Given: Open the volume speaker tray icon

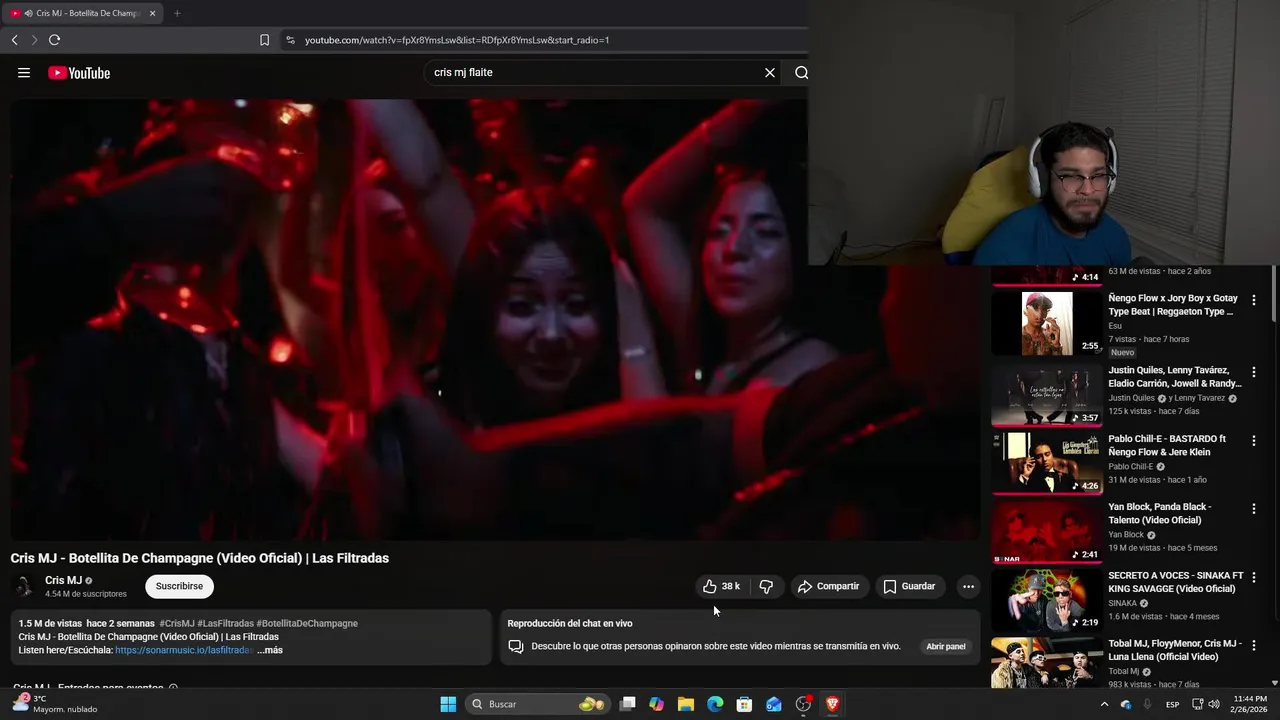Looking at the screenshot, I should pos(1213,704).
